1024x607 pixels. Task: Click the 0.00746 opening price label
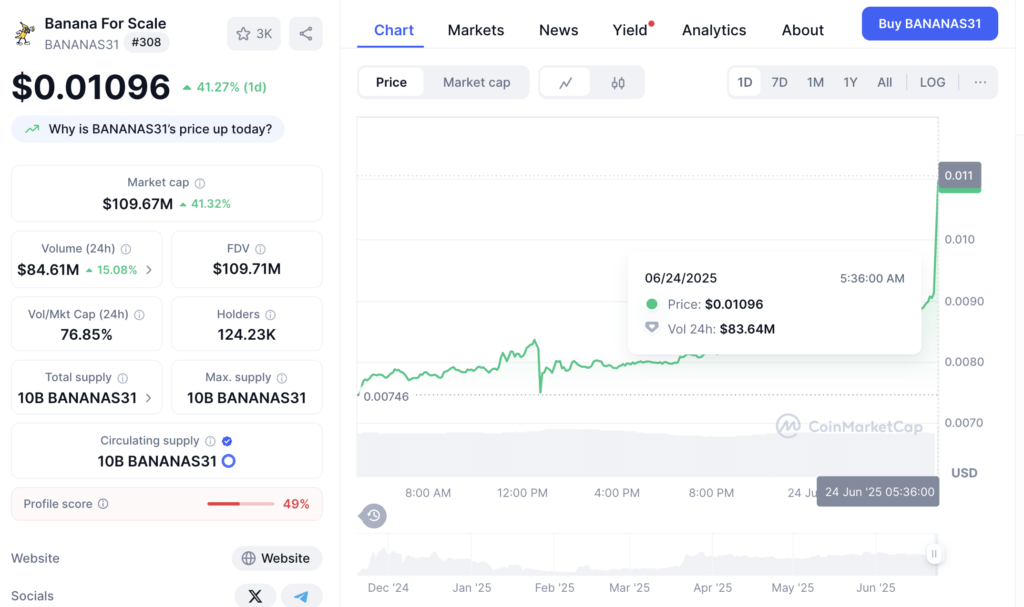point(385,397)
